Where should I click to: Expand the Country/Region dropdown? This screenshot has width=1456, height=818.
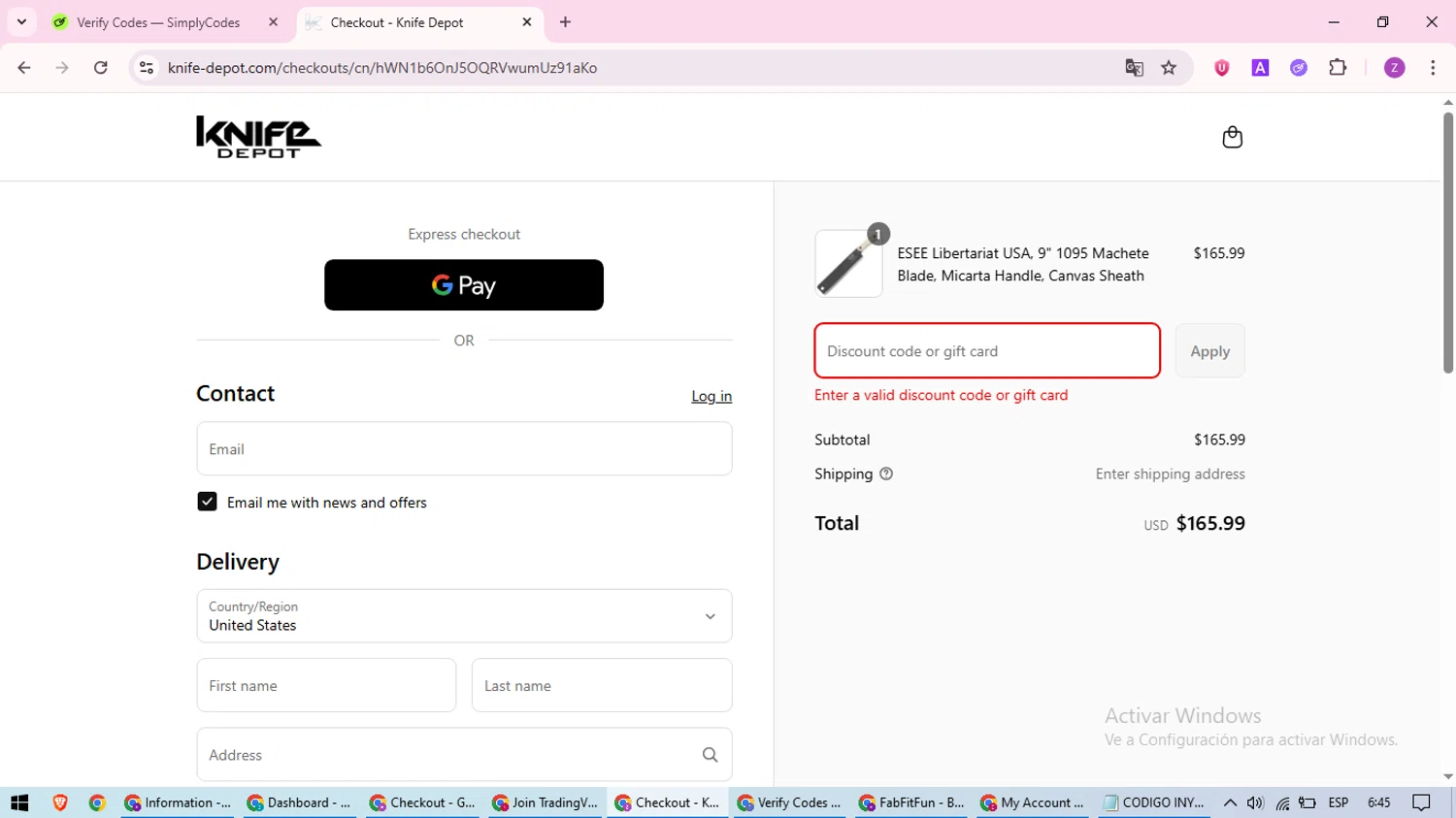(x=464, y=616)
